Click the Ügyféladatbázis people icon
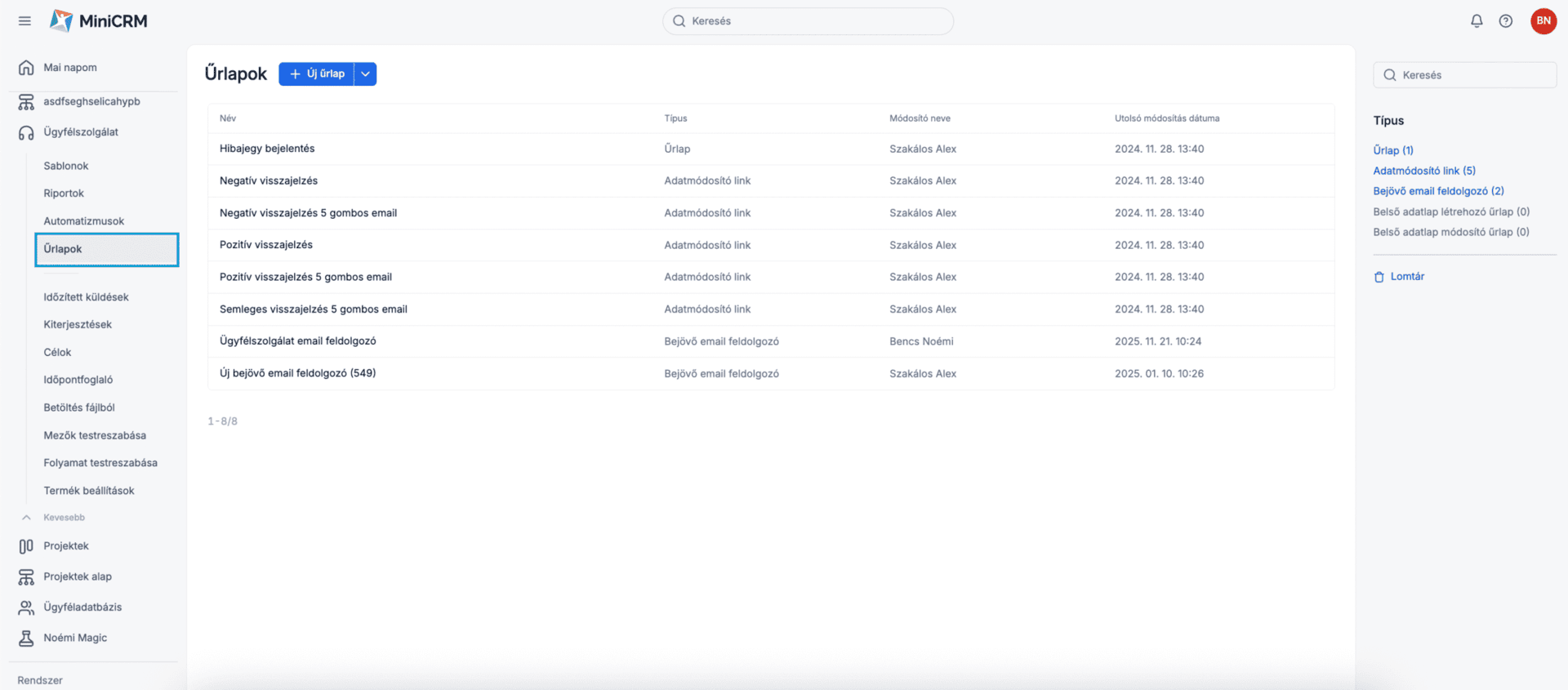Image resolution: width=1568 pixels, height=690 pixels. tap(26, 608)
